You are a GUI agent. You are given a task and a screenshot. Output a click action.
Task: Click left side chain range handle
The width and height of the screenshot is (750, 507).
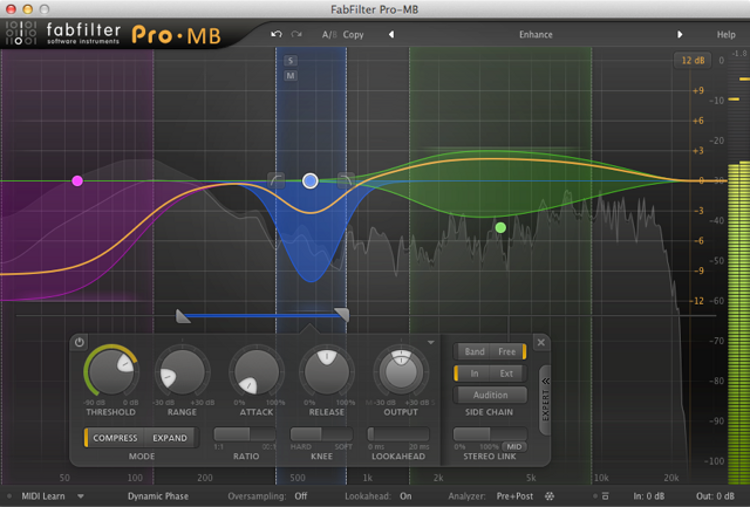click(x=183, y=316)
